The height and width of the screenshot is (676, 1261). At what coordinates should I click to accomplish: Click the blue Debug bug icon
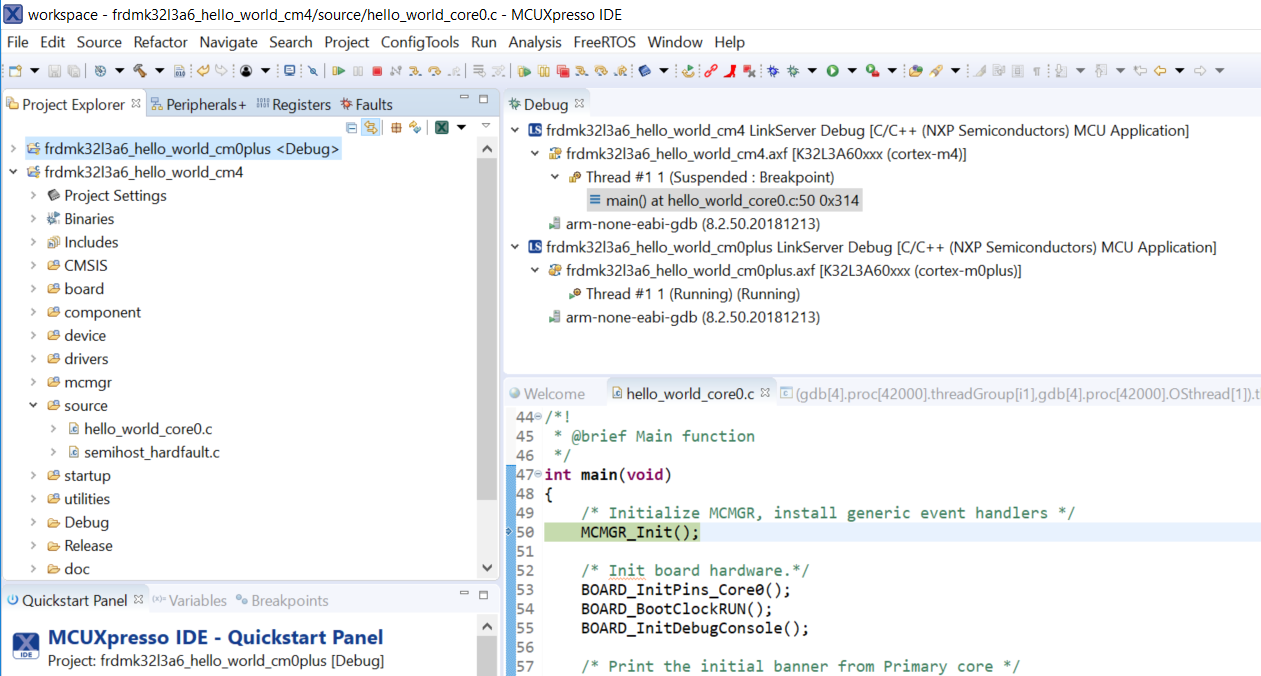coord(773,71)
